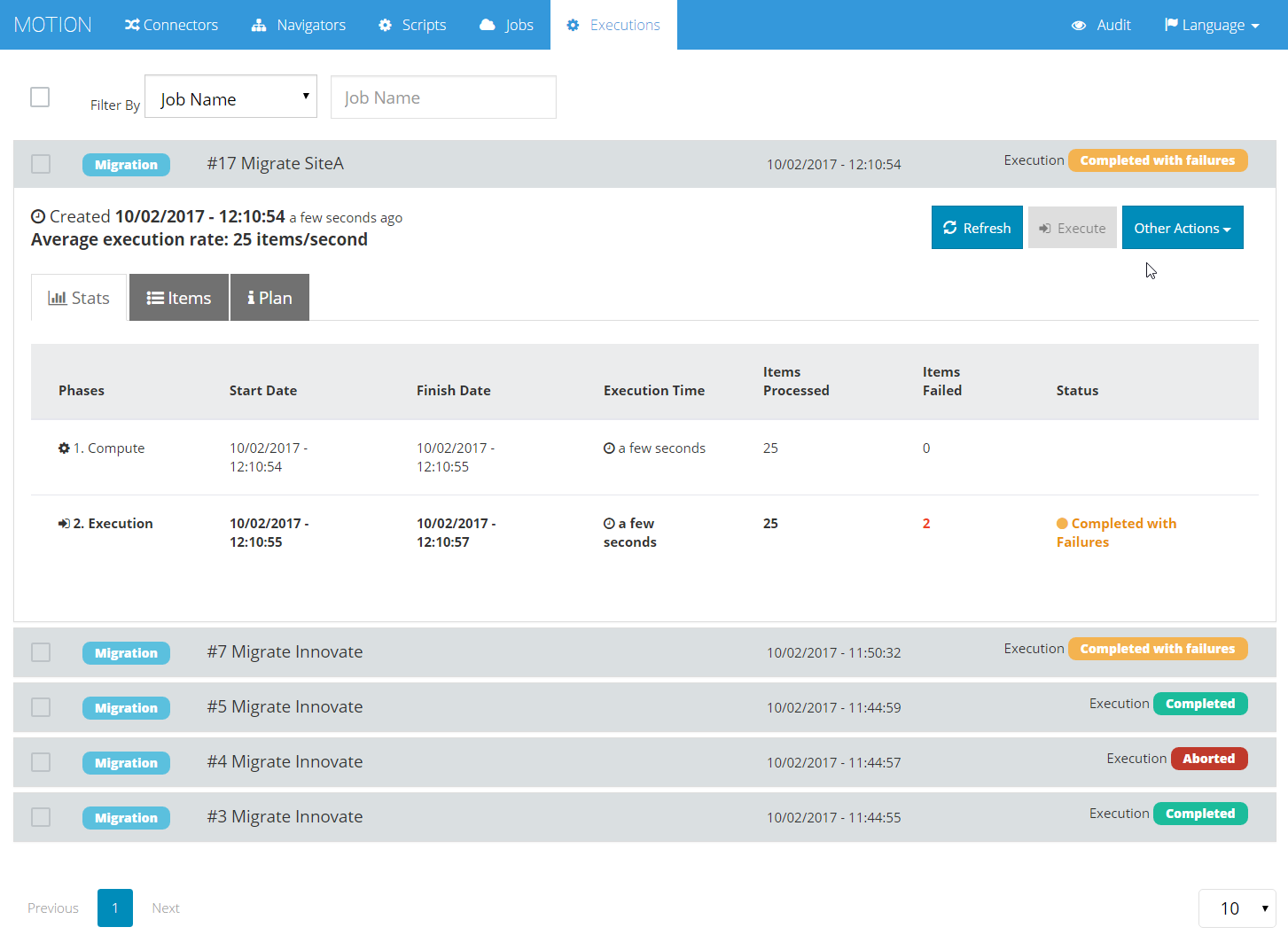The height and width of the screenshot is (935, 1288).
Task: Go to page 1 in pagination
Action: (115, 908)
